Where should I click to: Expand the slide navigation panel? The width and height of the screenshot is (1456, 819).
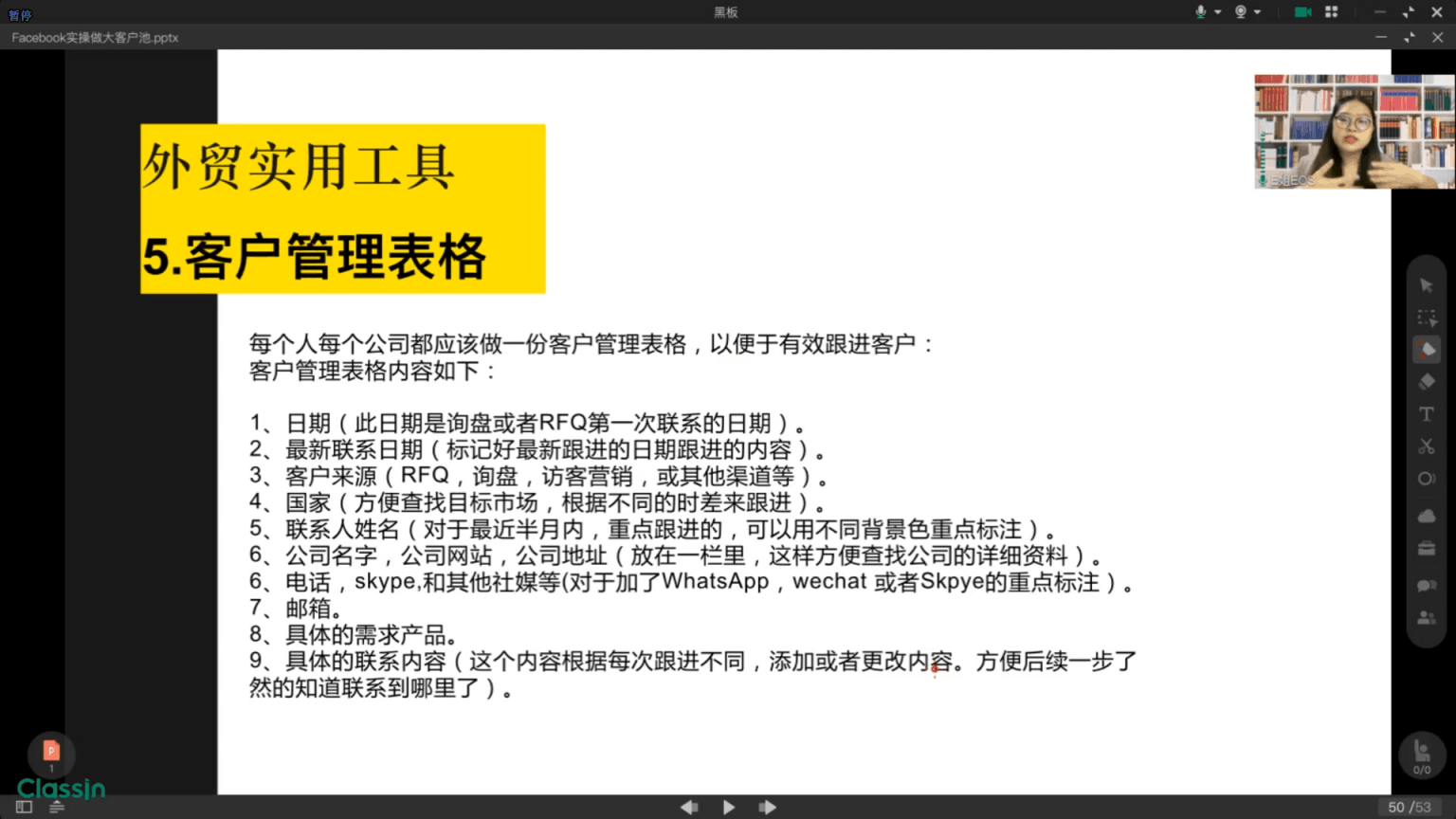tap(22, 806)
